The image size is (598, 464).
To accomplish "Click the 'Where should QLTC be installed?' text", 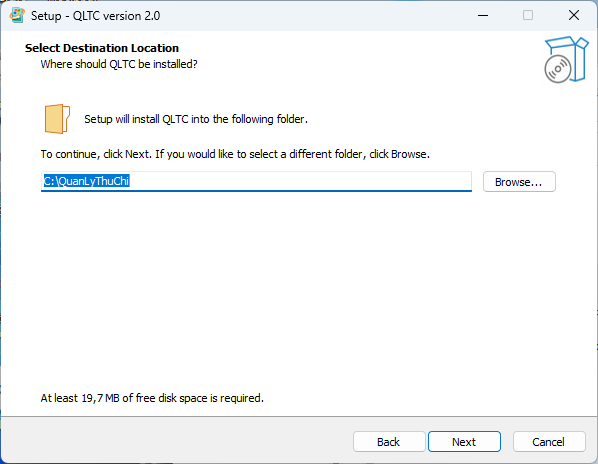I will point(119,64).
